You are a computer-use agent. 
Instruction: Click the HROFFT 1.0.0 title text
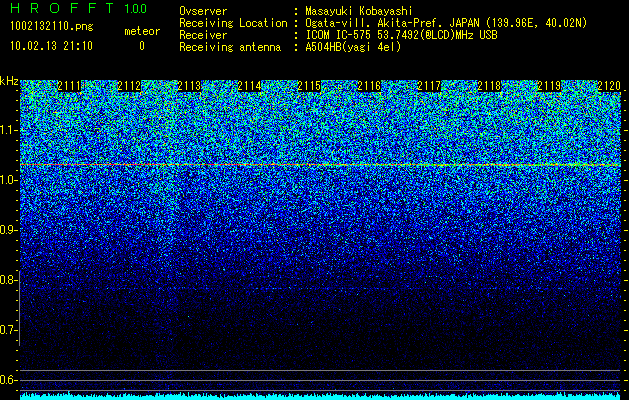click(x=79, y=8)
